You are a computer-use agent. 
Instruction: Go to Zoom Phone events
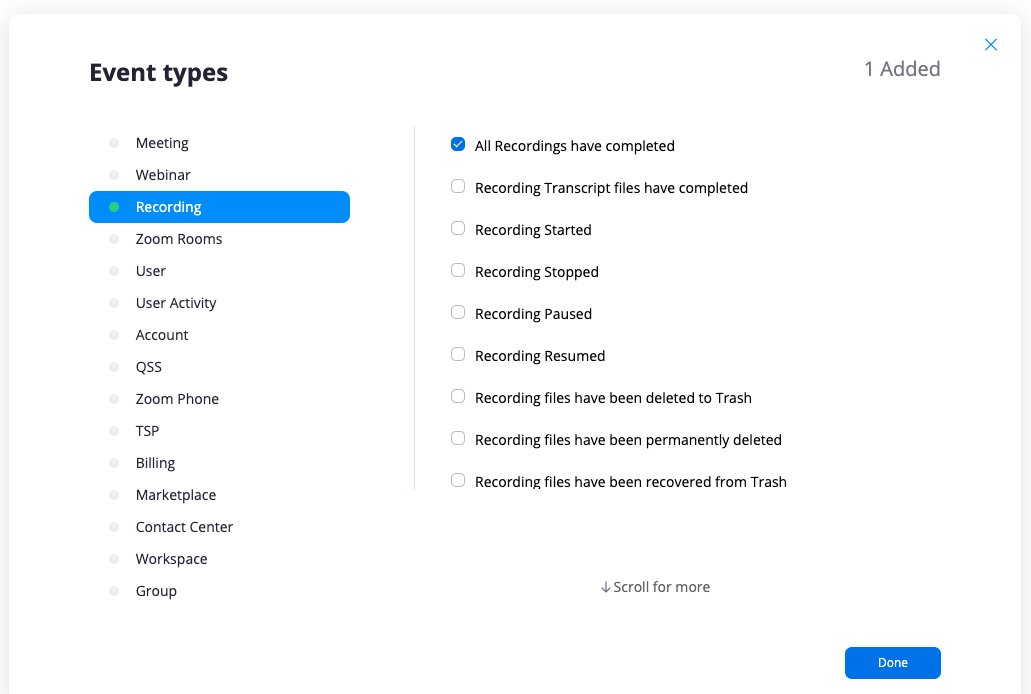[177, 399]
